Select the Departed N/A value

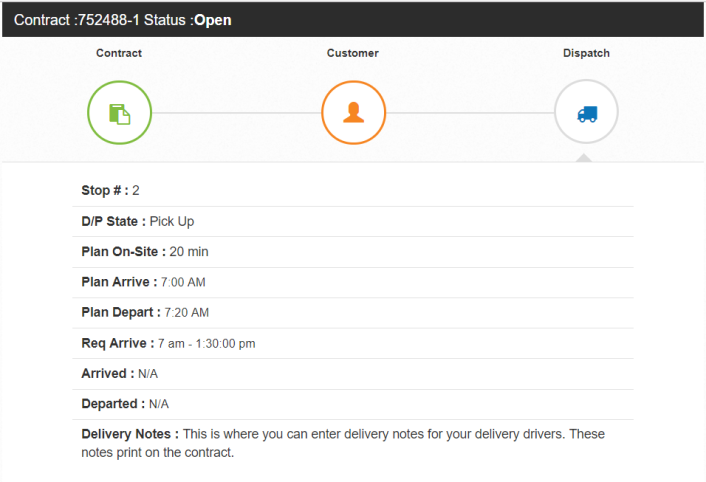(x=158, y=404)
